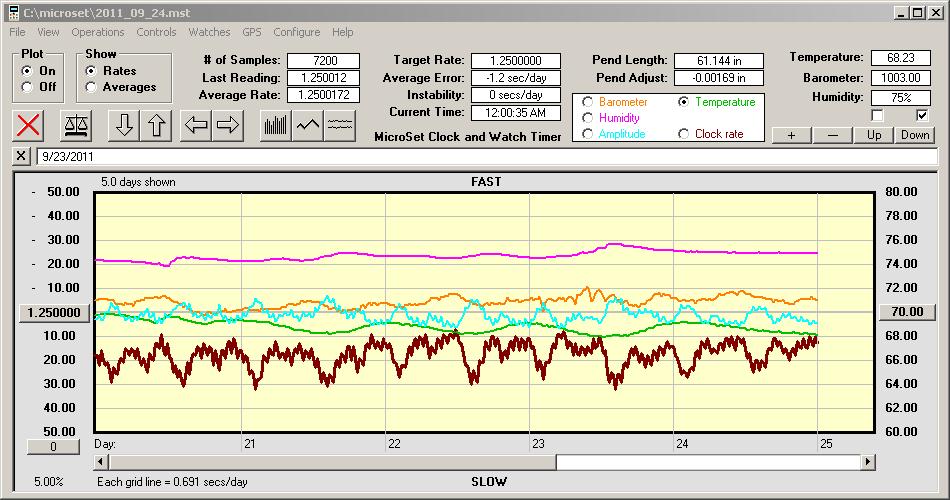Select the Averages show option
Image resolution: width=950 pixels, height=500 pixels.
click(x=91, y=87)
